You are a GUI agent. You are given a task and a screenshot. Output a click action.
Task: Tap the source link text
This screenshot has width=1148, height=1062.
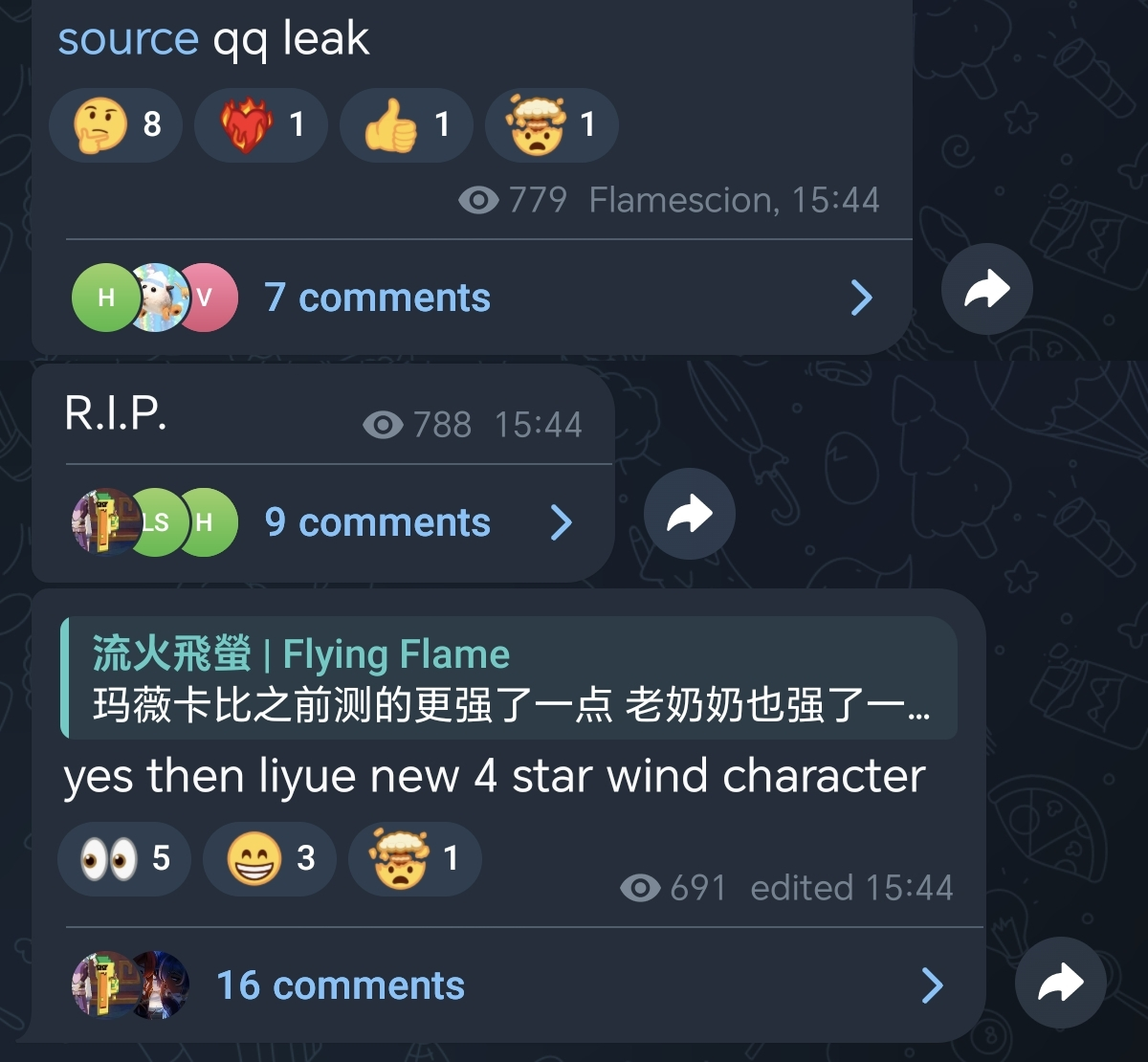pyautogui.click(x=128, y=39)
